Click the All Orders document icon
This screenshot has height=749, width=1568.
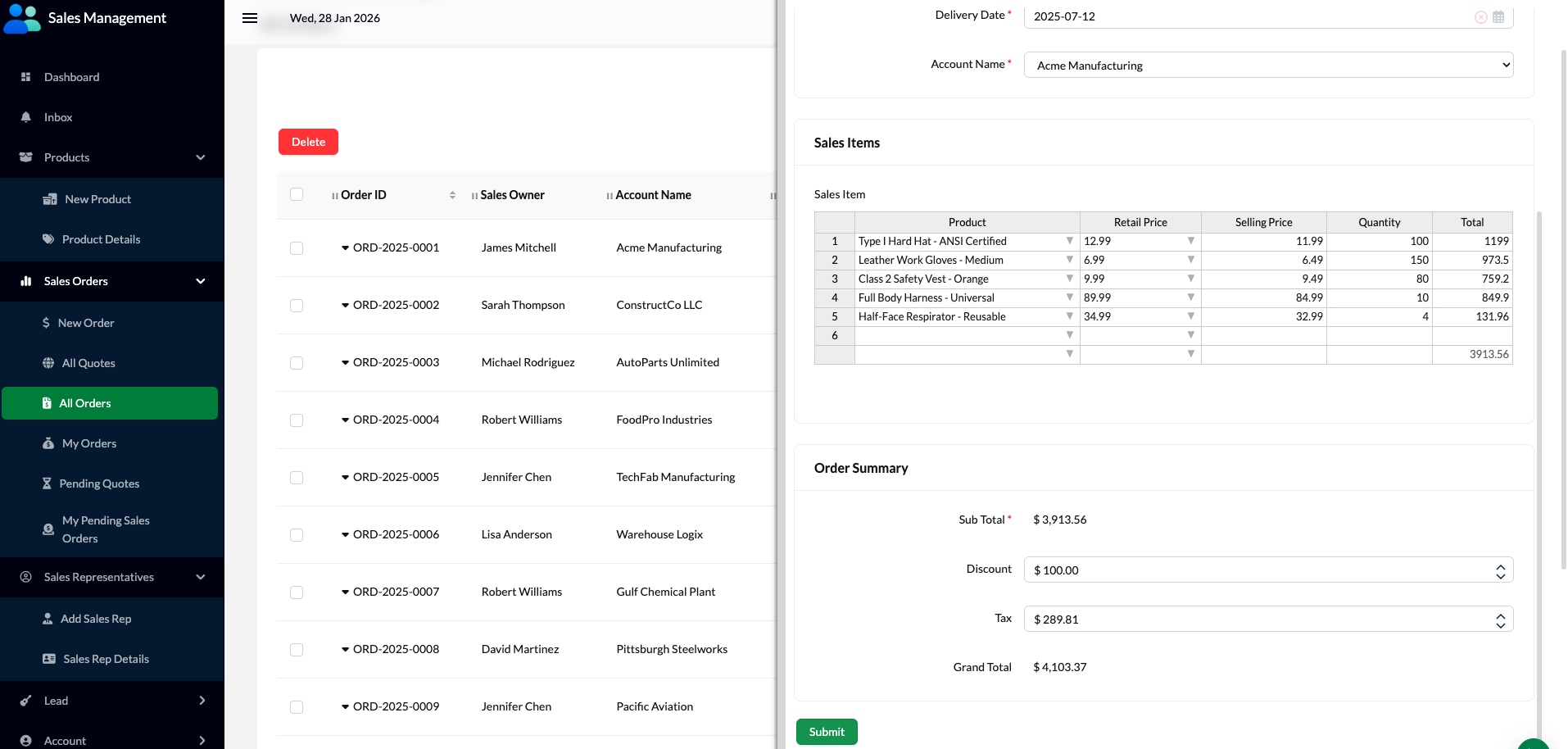(47, 403)
